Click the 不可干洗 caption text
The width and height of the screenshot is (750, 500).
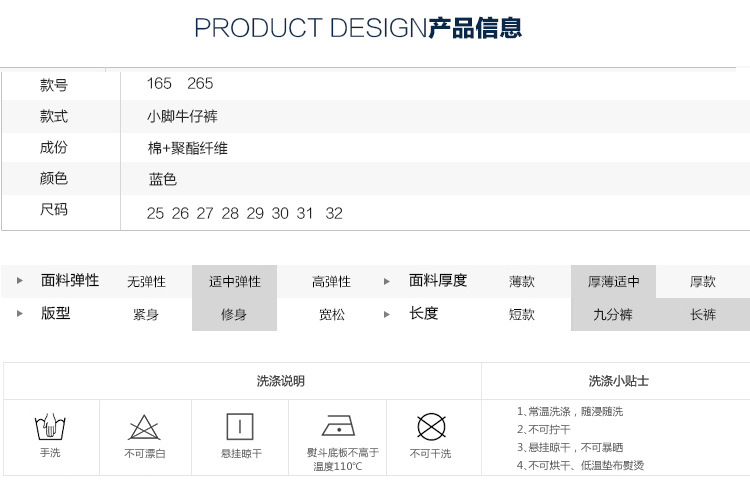coord(430,453)
